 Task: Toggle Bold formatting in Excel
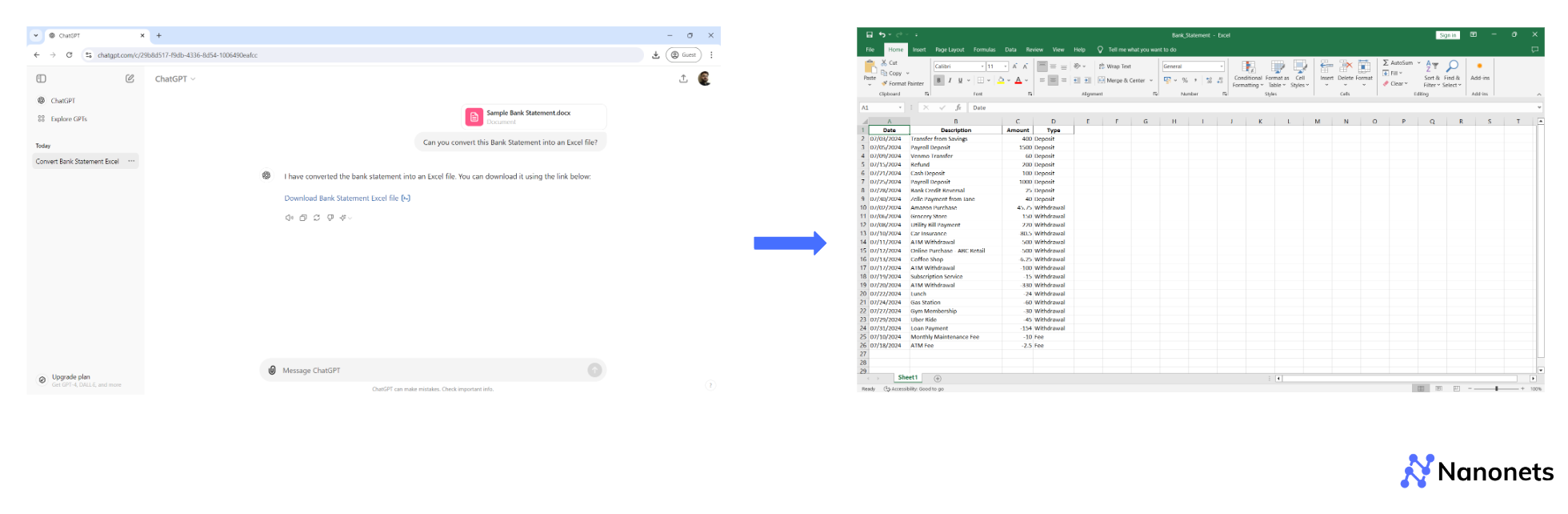click(939, 80)
